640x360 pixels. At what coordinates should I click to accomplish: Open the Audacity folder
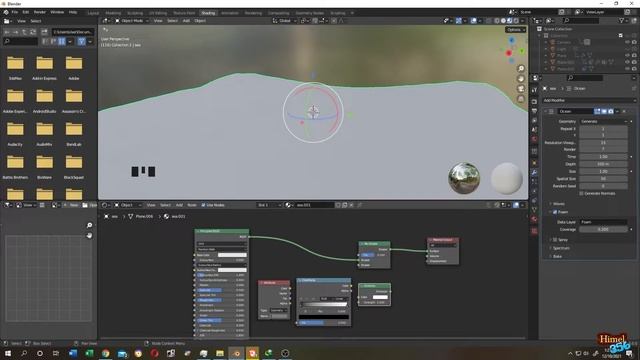15,134
